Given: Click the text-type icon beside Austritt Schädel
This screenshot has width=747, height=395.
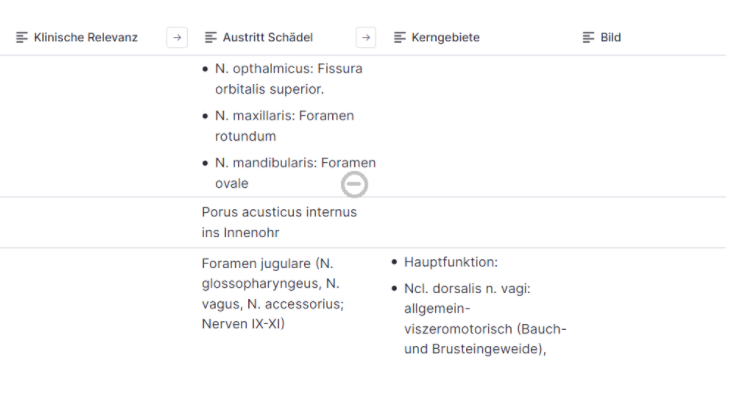Looking at the screenshot, I should tap(211, 38).
